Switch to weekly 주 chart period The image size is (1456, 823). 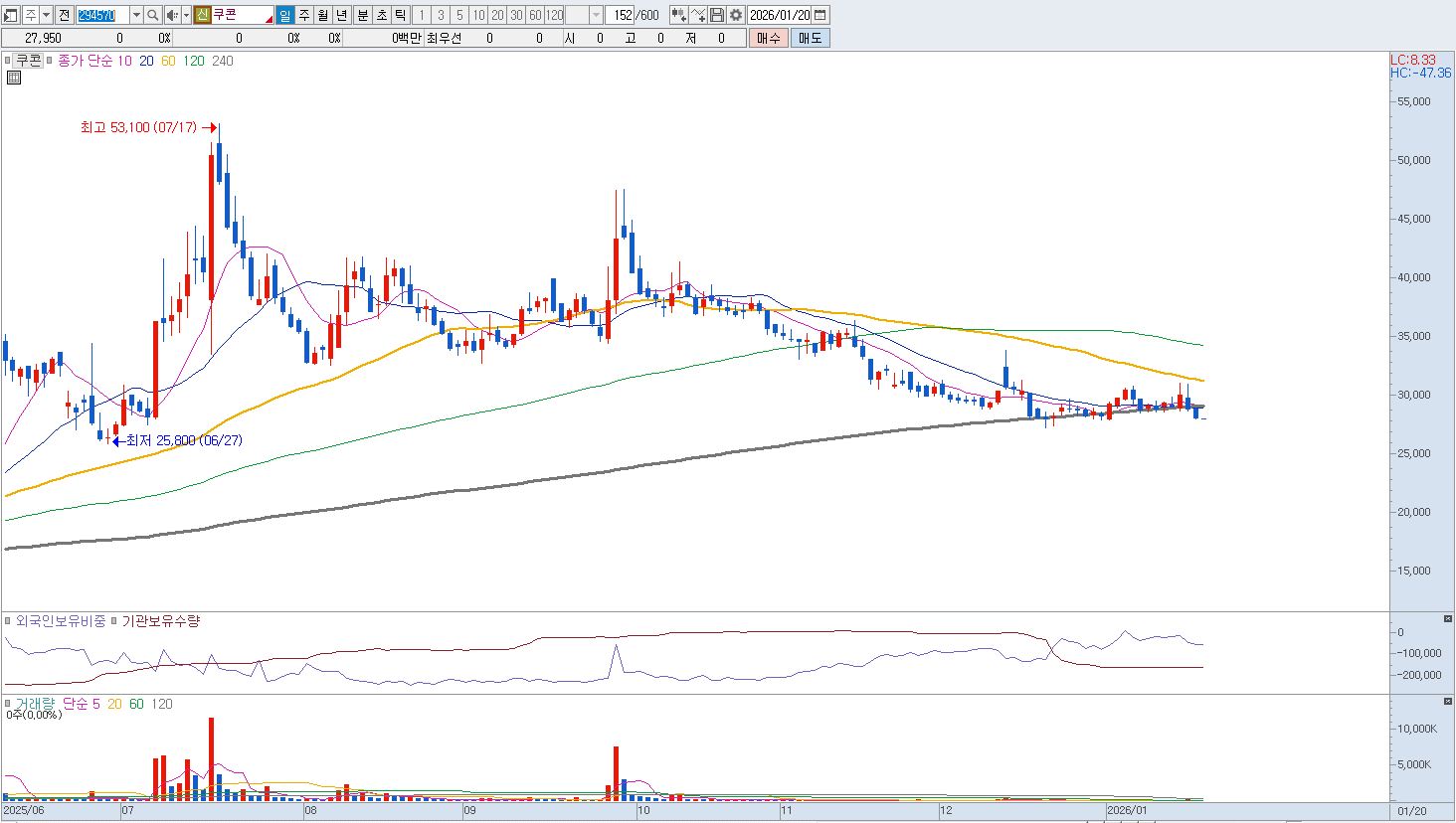click(x=304, y=15)
